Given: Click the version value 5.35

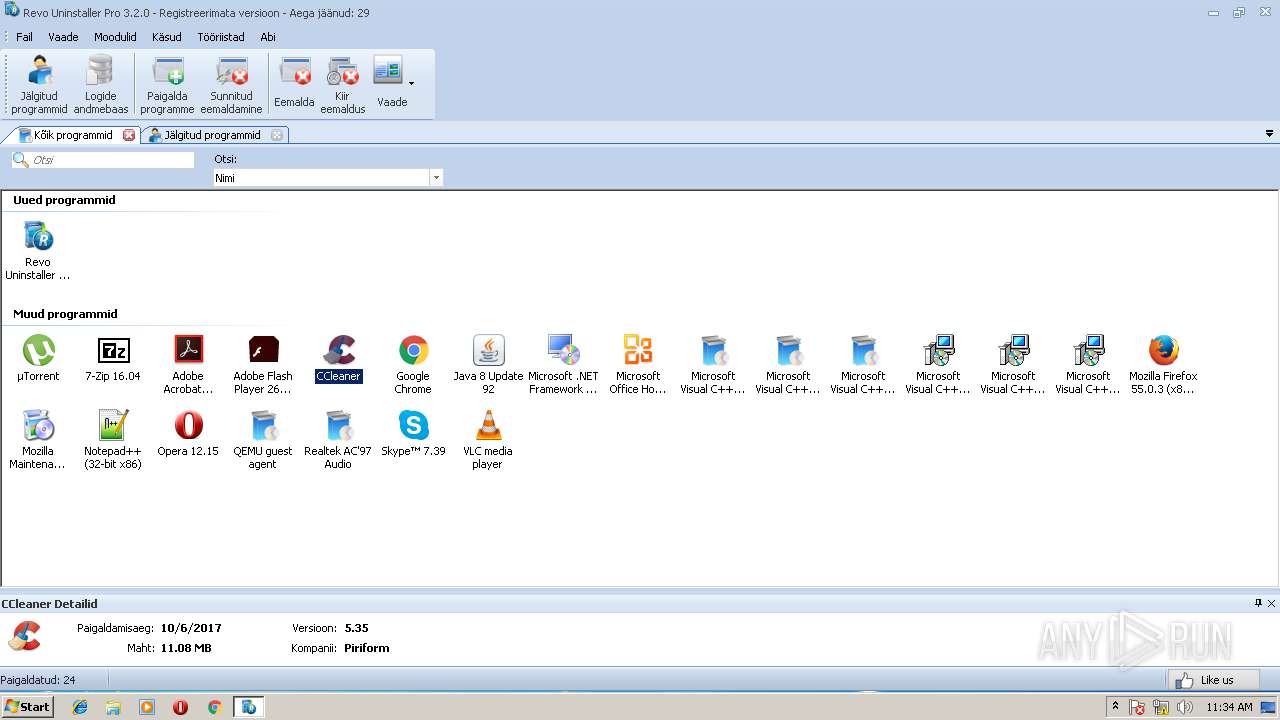Looking at the screenshot, I should point(357,628).
